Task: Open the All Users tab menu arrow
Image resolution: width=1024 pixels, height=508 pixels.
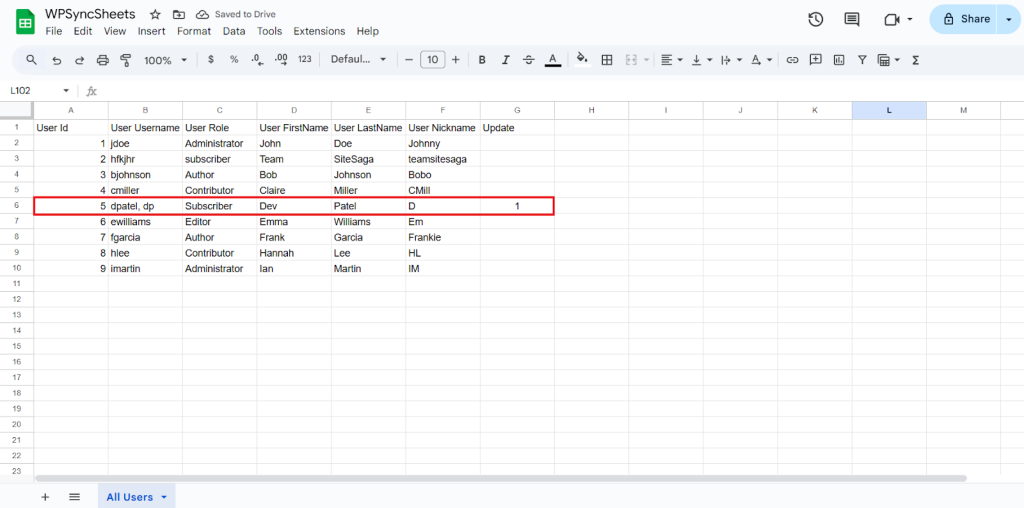Action: 164,498
